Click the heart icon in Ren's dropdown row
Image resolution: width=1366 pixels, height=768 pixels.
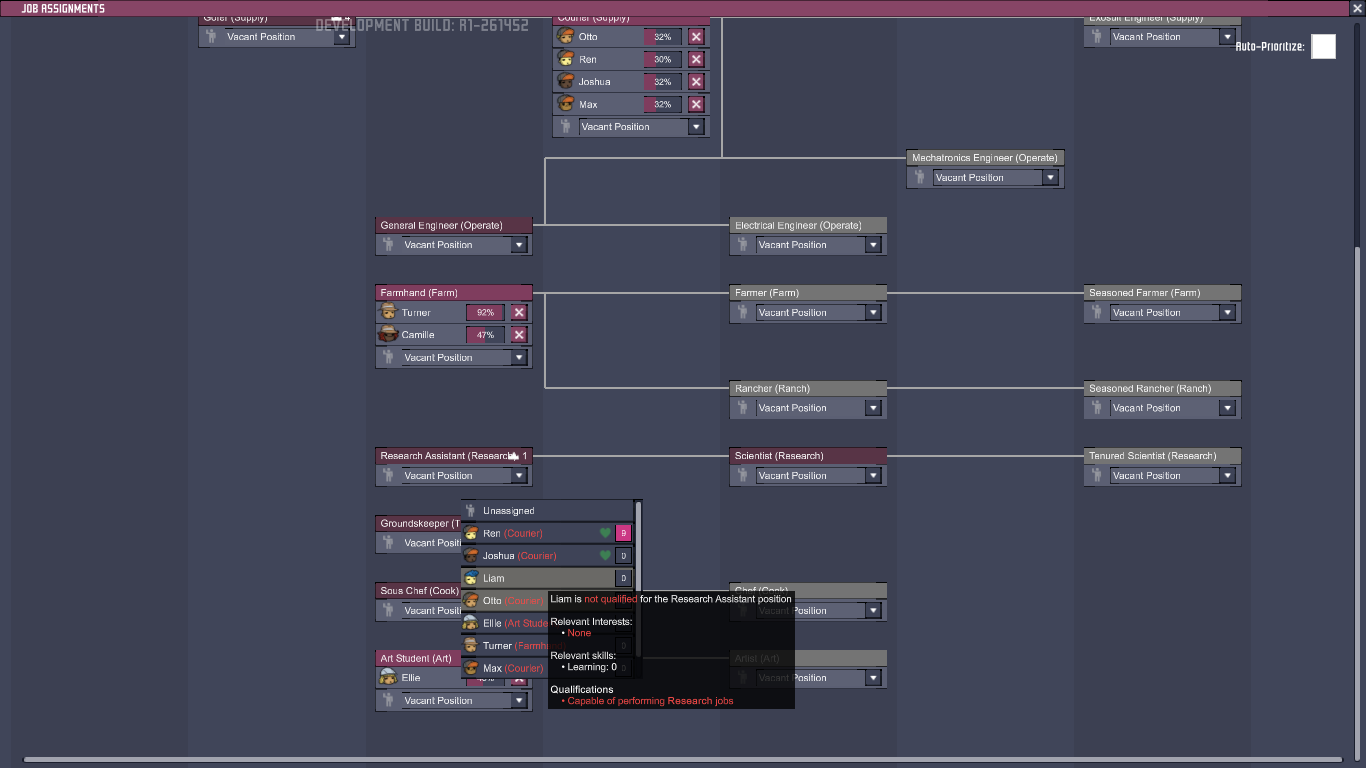(x=605, y=533)
